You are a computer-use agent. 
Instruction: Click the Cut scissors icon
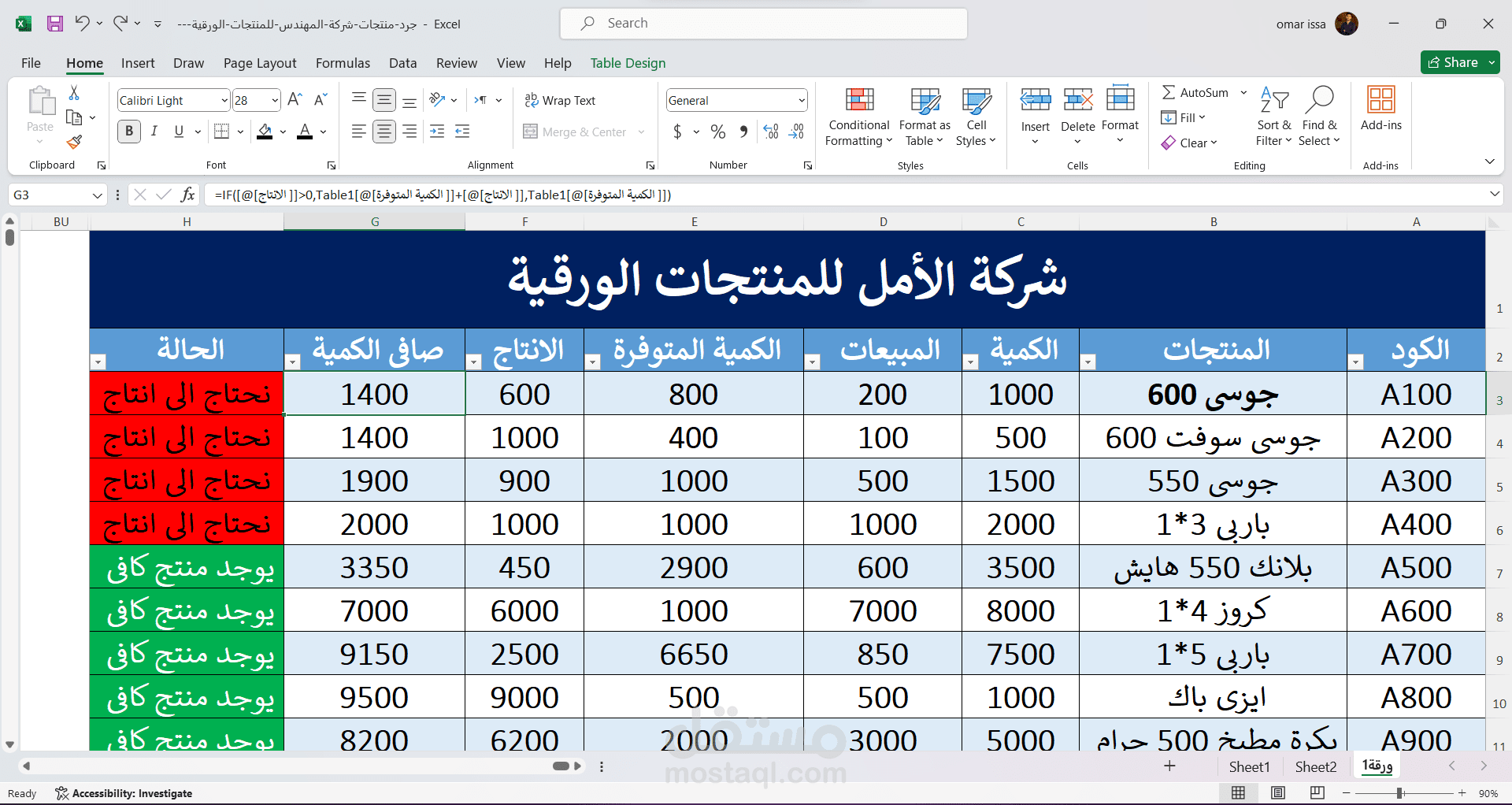tap(74, 93)
